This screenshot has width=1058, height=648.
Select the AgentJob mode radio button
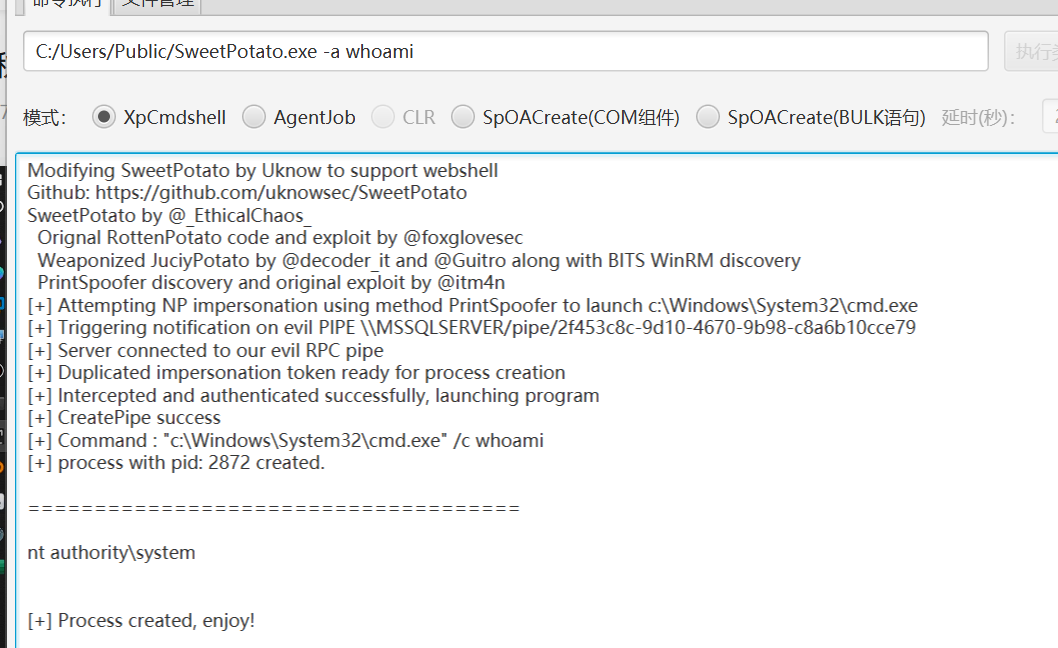(254, 117)
